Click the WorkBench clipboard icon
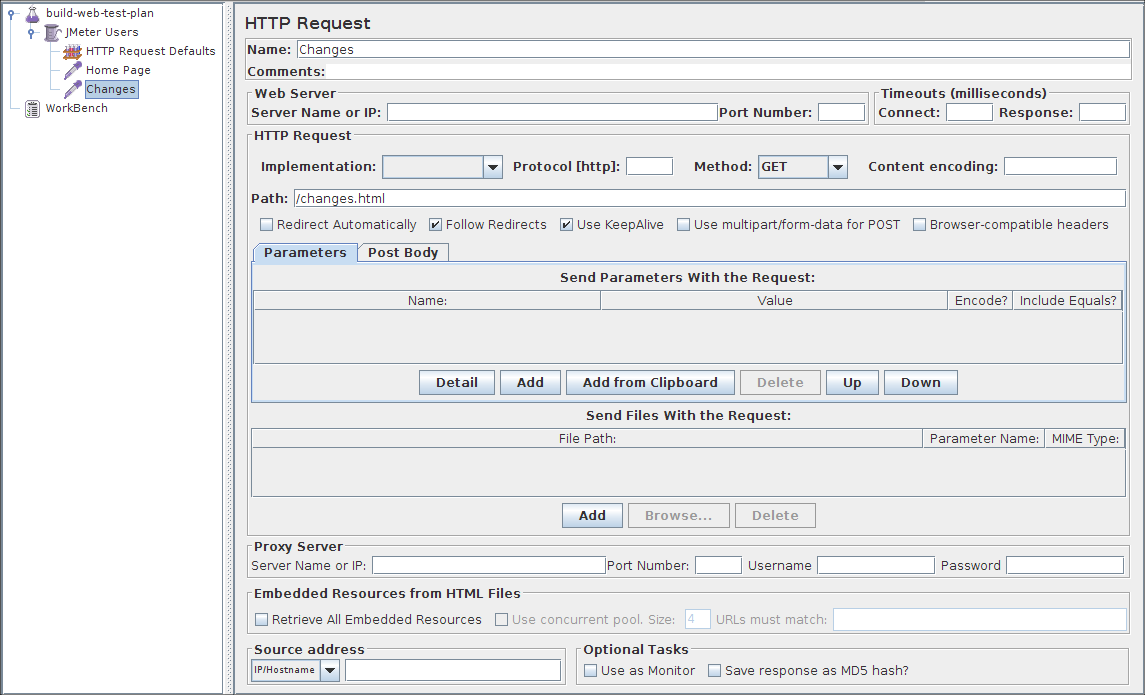 pos(32,108)
